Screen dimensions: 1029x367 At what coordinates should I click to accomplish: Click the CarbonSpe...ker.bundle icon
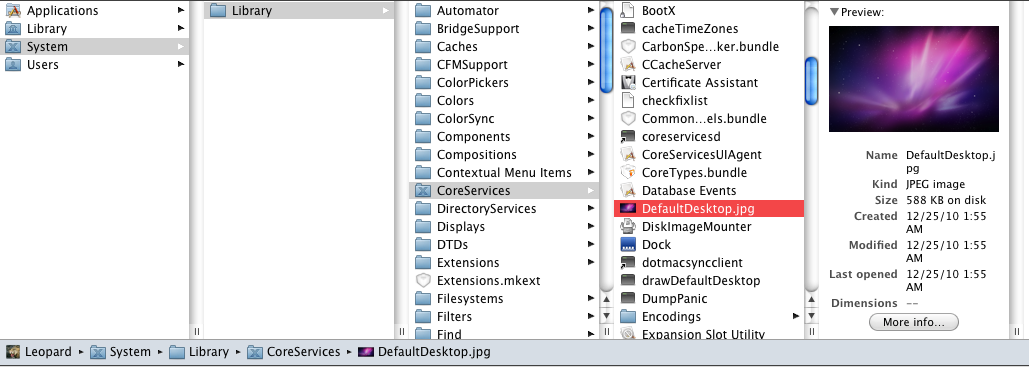628,47
